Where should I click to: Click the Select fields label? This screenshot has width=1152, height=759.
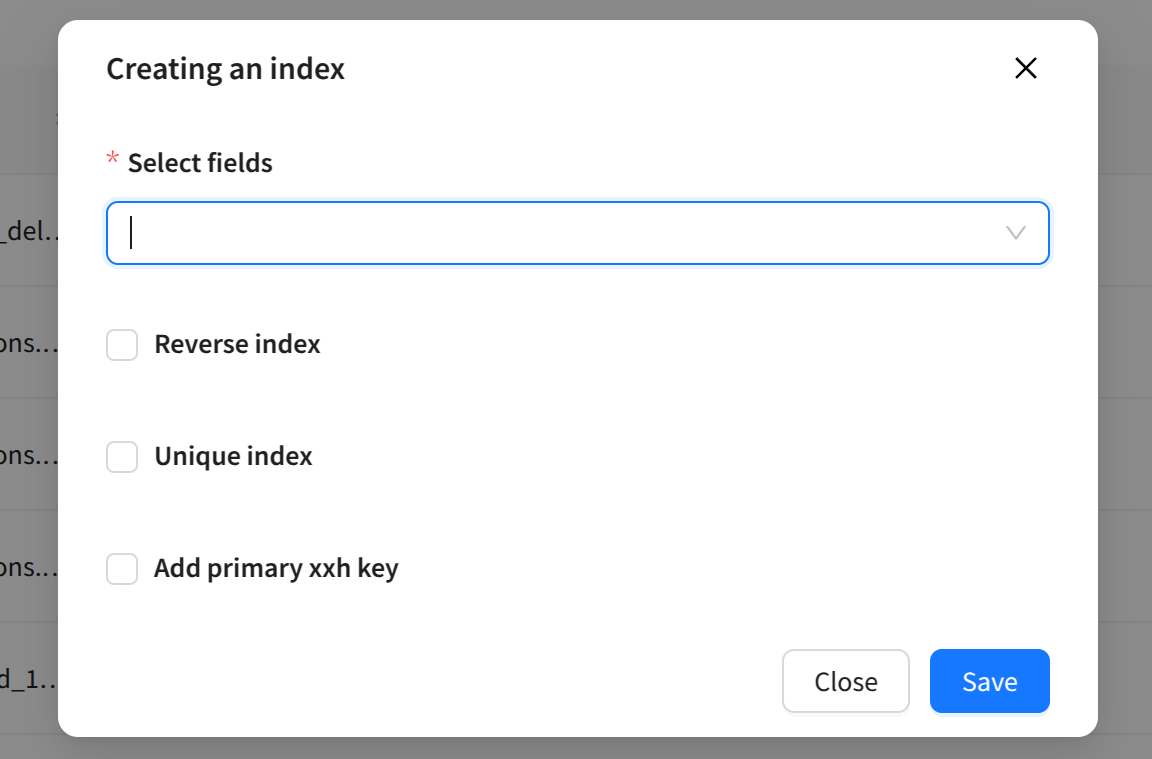pos(200,163)
